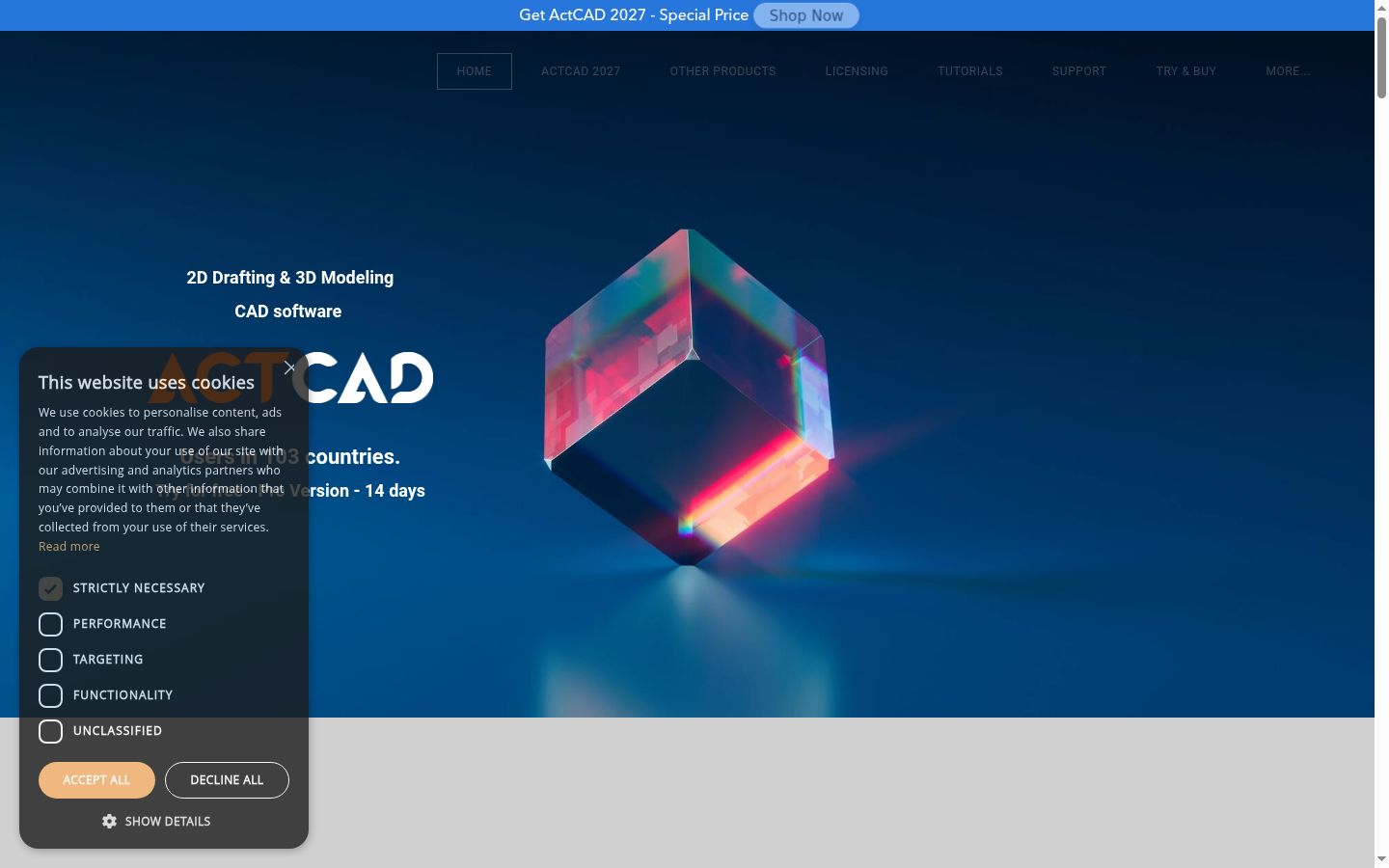Open the Support menu
This screenshot has width=1389, height=868.
(1079, 71)
